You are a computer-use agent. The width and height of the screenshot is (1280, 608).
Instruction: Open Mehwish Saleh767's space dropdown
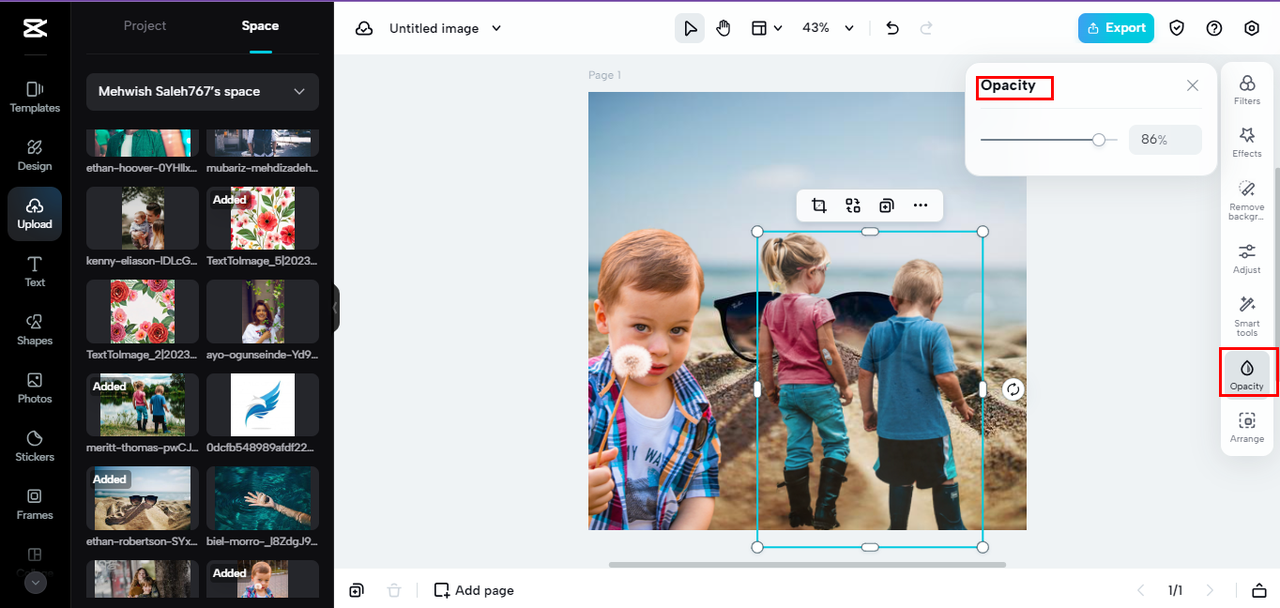click(x=203, y=92)
